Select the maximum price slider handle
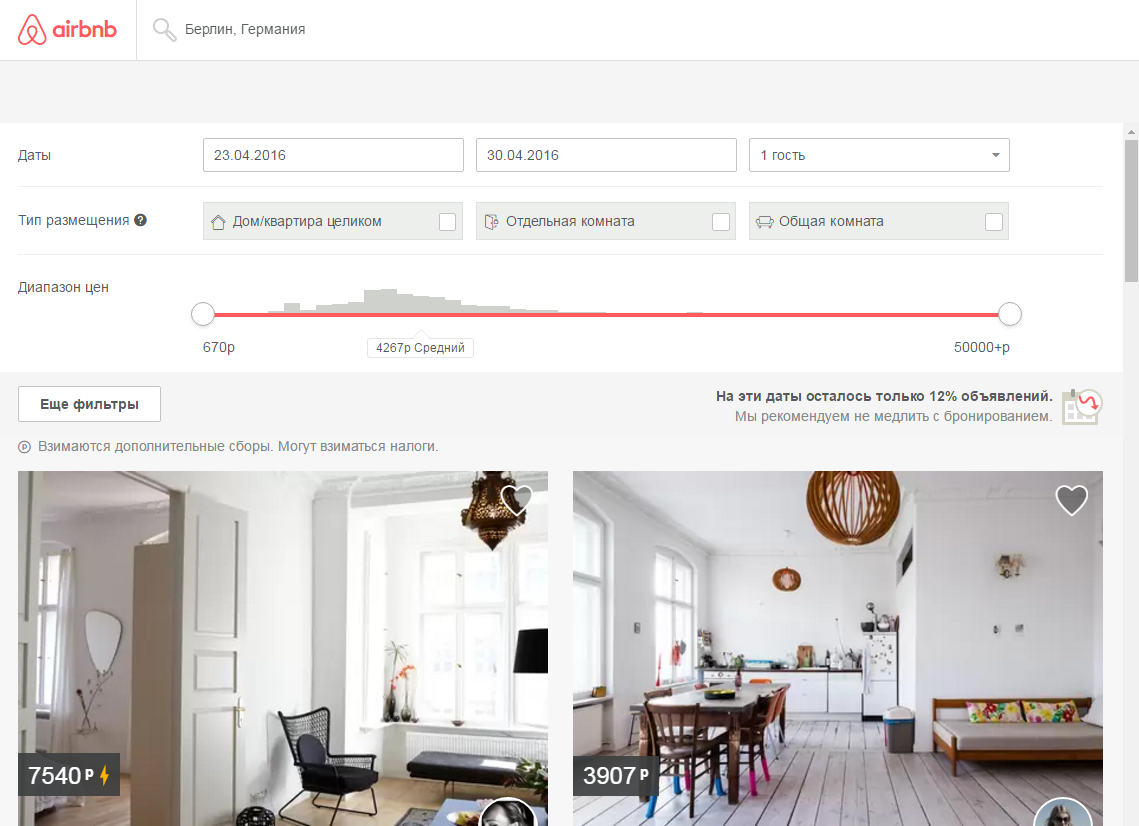1139x826 pixels. 1009,315
